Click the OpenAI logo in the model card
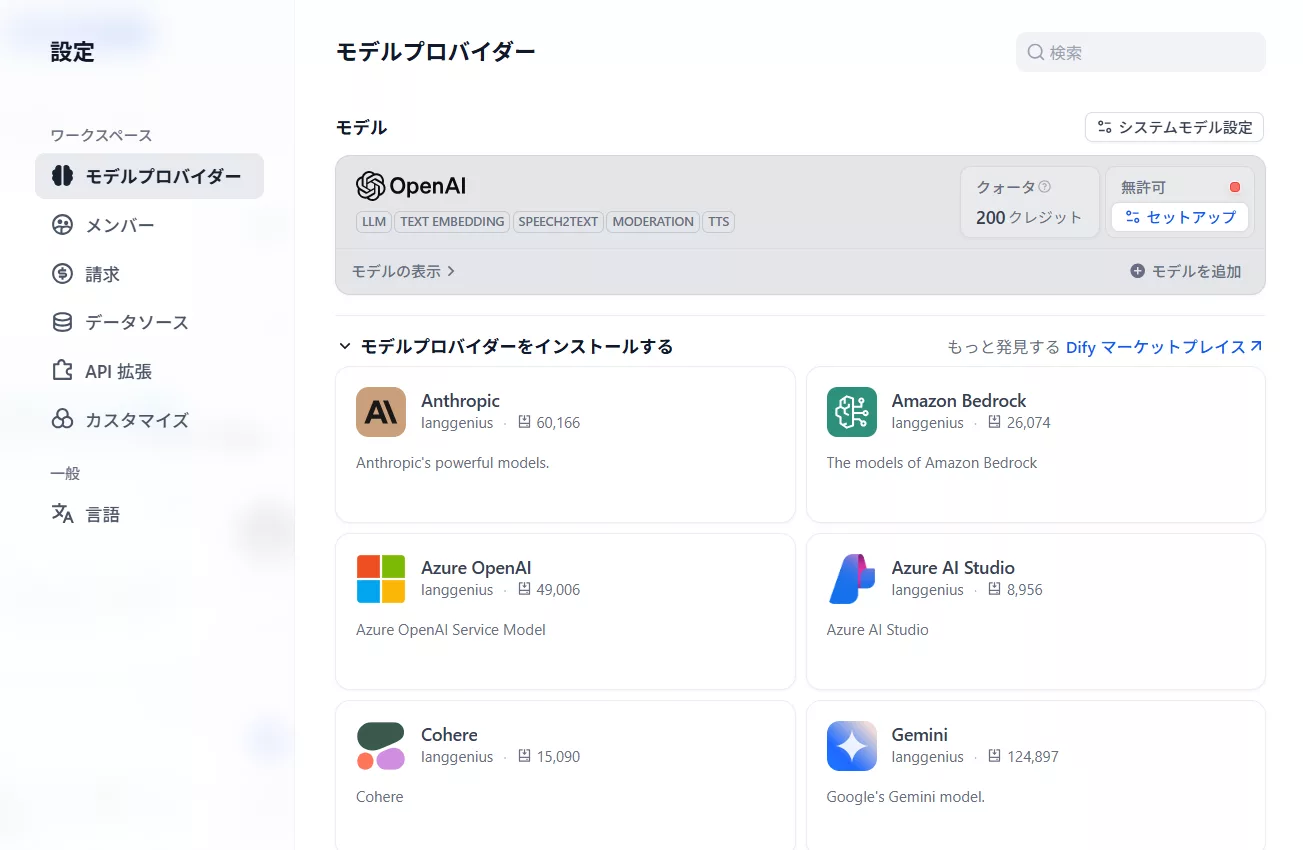Image resolution: width=1303 pixels, height=850 pixels. pos(411,186)
